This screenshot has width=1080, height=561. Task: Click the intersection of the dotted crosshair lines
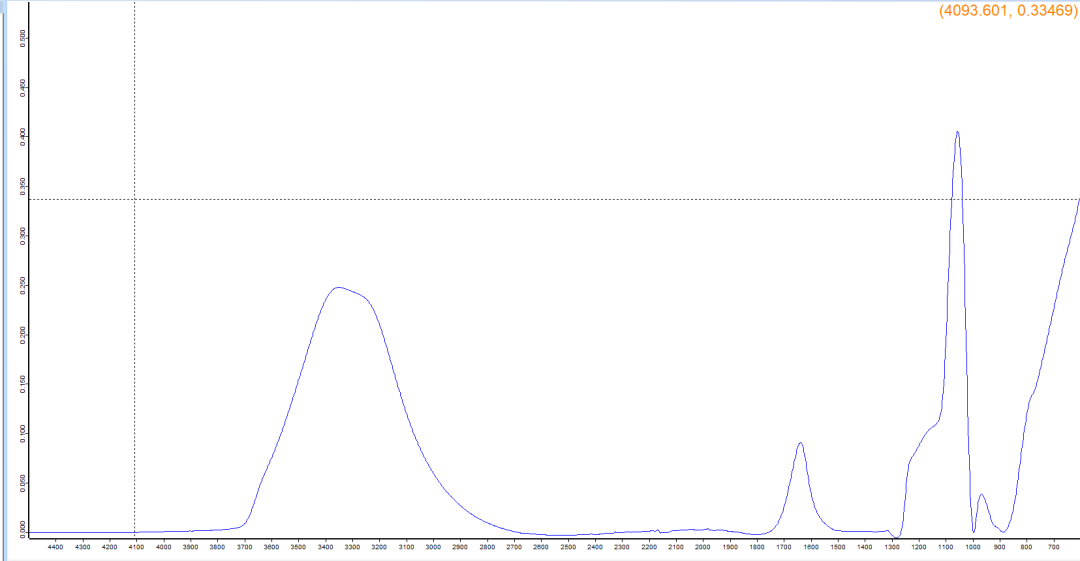(135, 199)
